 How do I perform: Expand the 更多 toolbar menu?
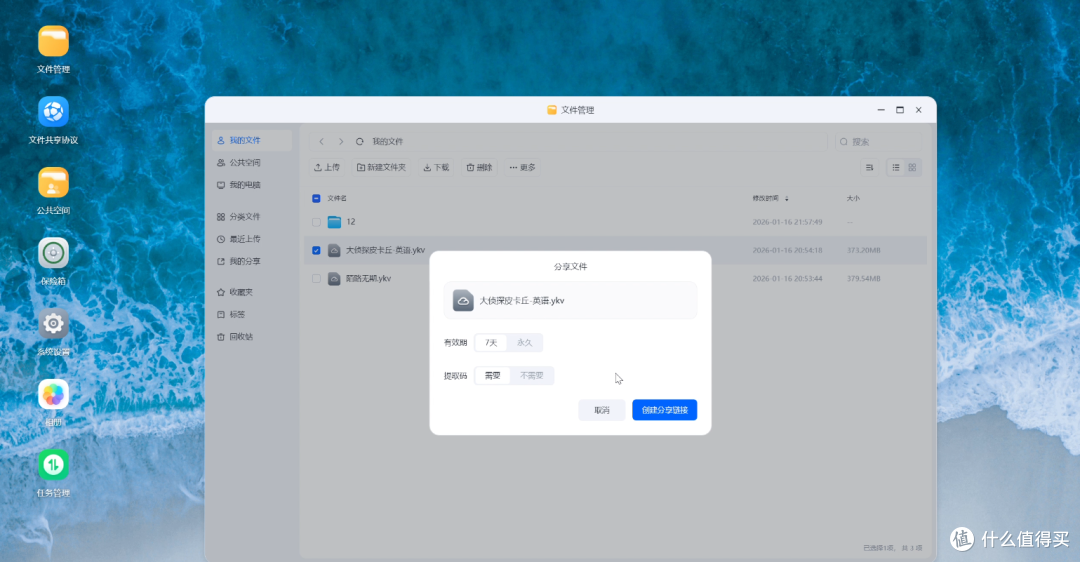tap(522, 167)
